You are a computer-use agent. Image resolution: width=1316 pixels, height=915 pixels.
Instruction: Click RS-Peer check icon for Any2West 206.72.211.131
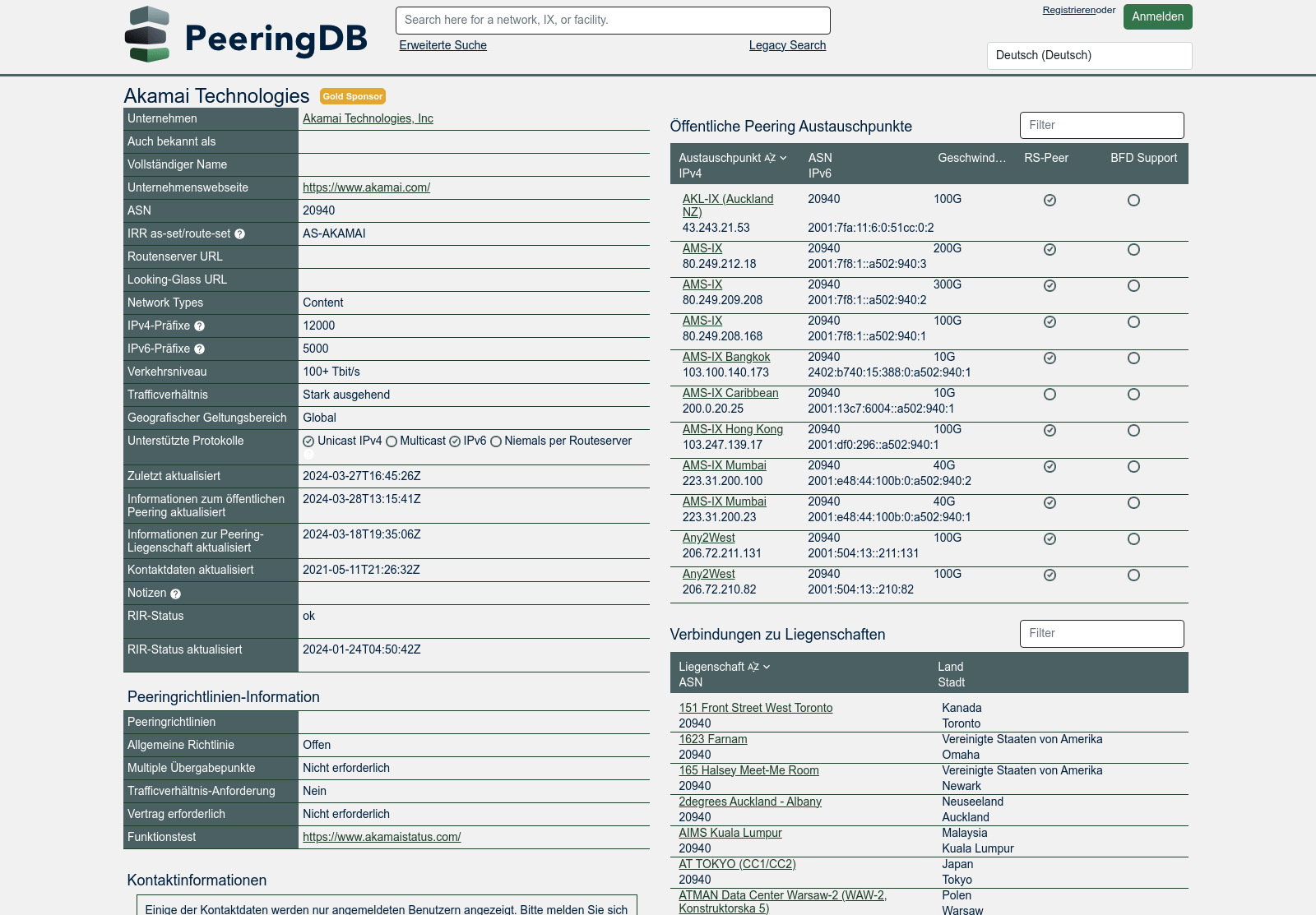(1050, 539)
